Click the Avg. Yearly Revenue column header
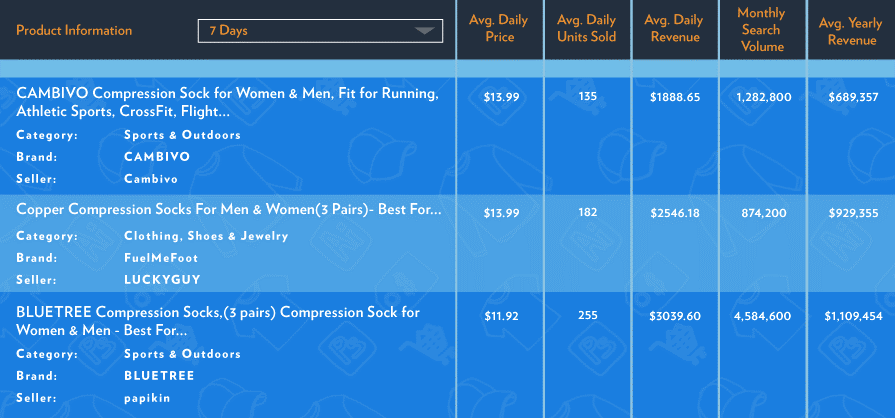Screen dimensions: 895x418 click(x=852, y=30)
